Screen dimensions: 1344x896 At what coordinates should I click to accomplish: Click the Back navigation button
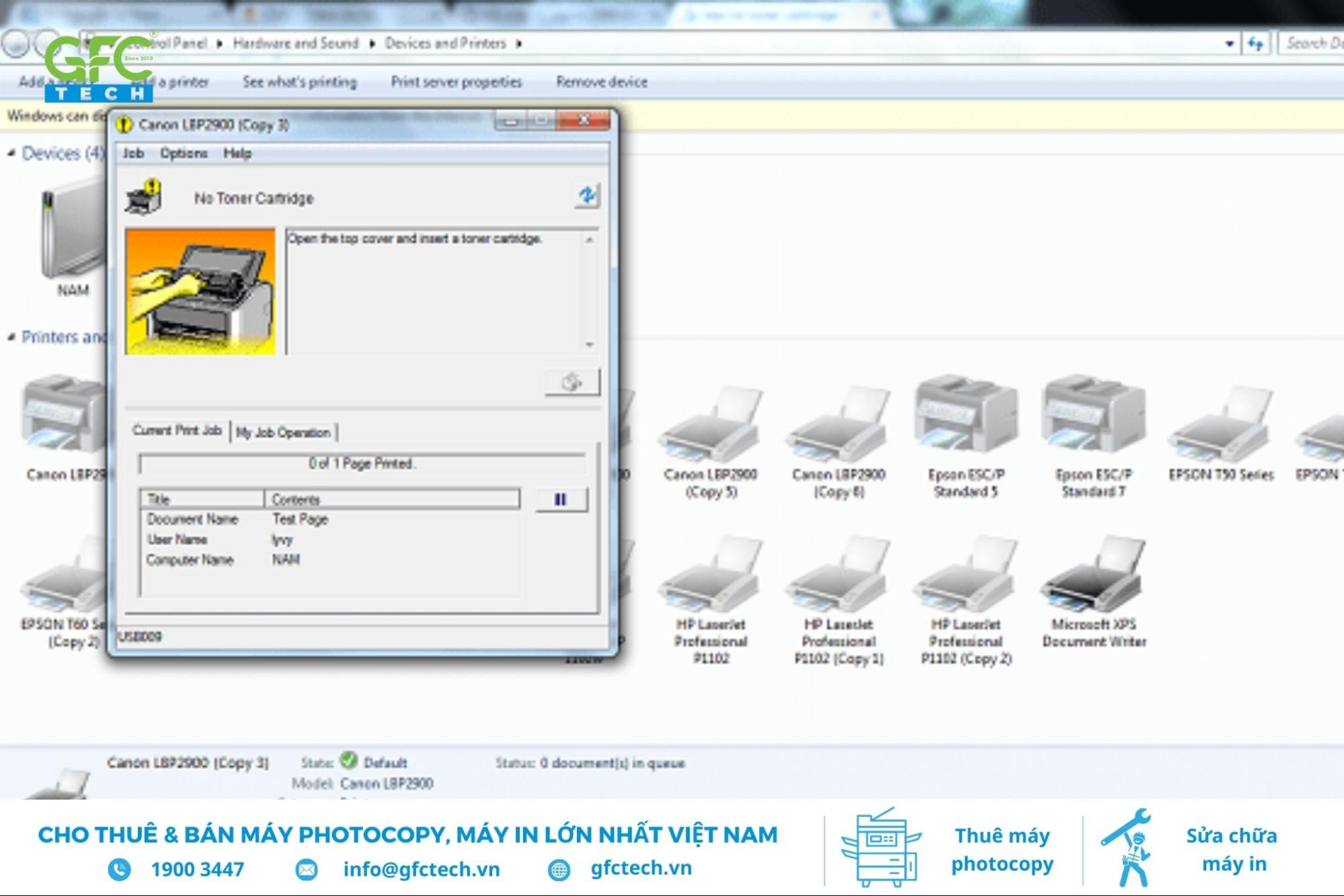click(x=16, y=44)
